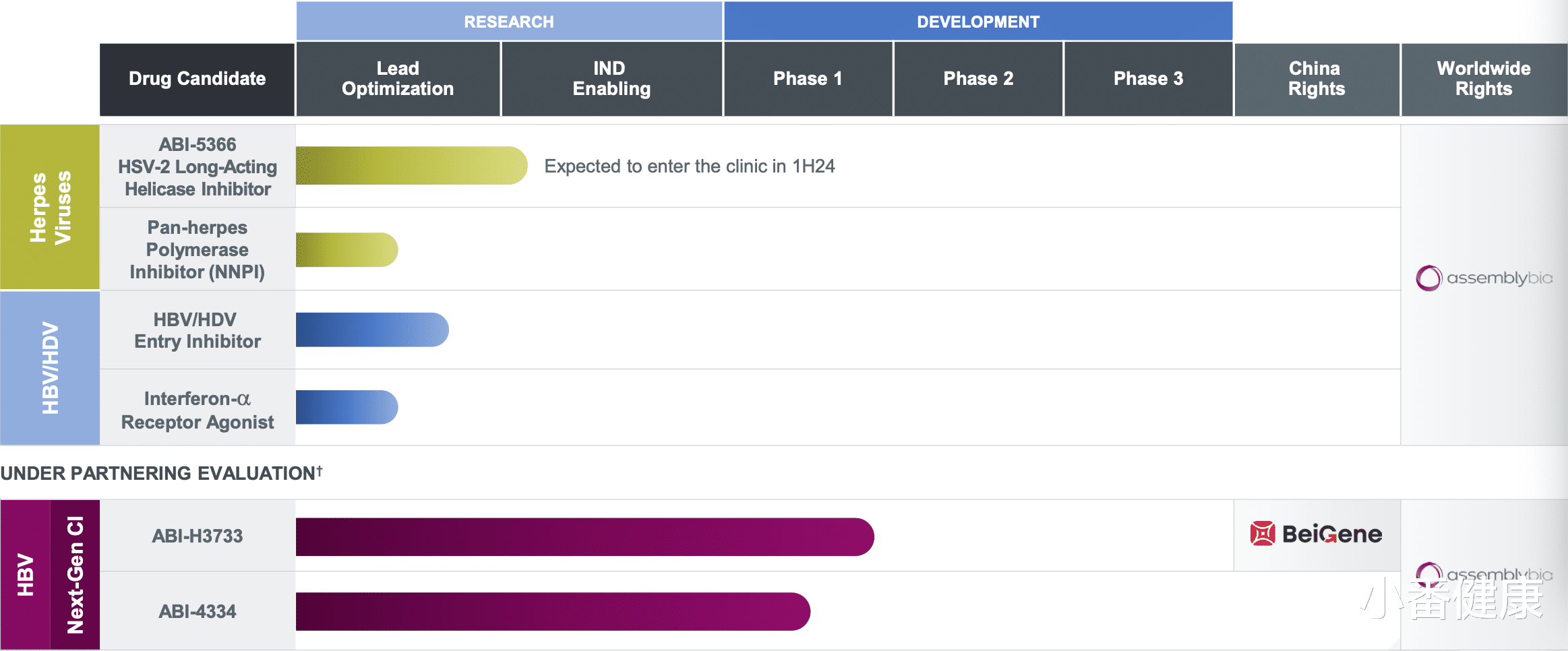Click the Worldwide Rights column header
The width and height of the screenshot is (1568, 651).
[1483, 79]
